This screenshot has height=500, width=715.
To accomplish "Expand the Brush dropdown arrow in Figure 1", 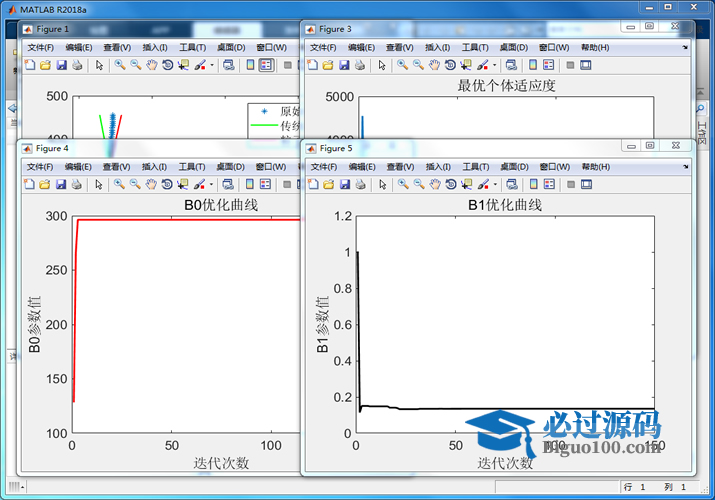I will 212,65.
